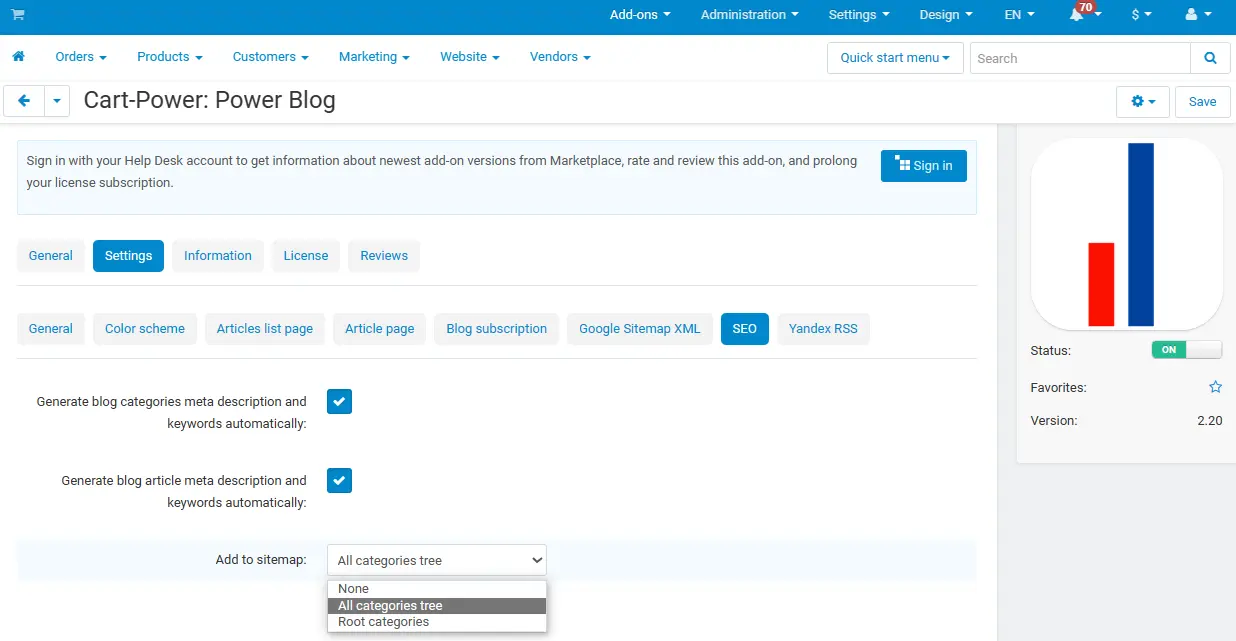Viewport: 1236px width, 641px height.
Task: Click the Sign in button
Action: tap(923, 166)
